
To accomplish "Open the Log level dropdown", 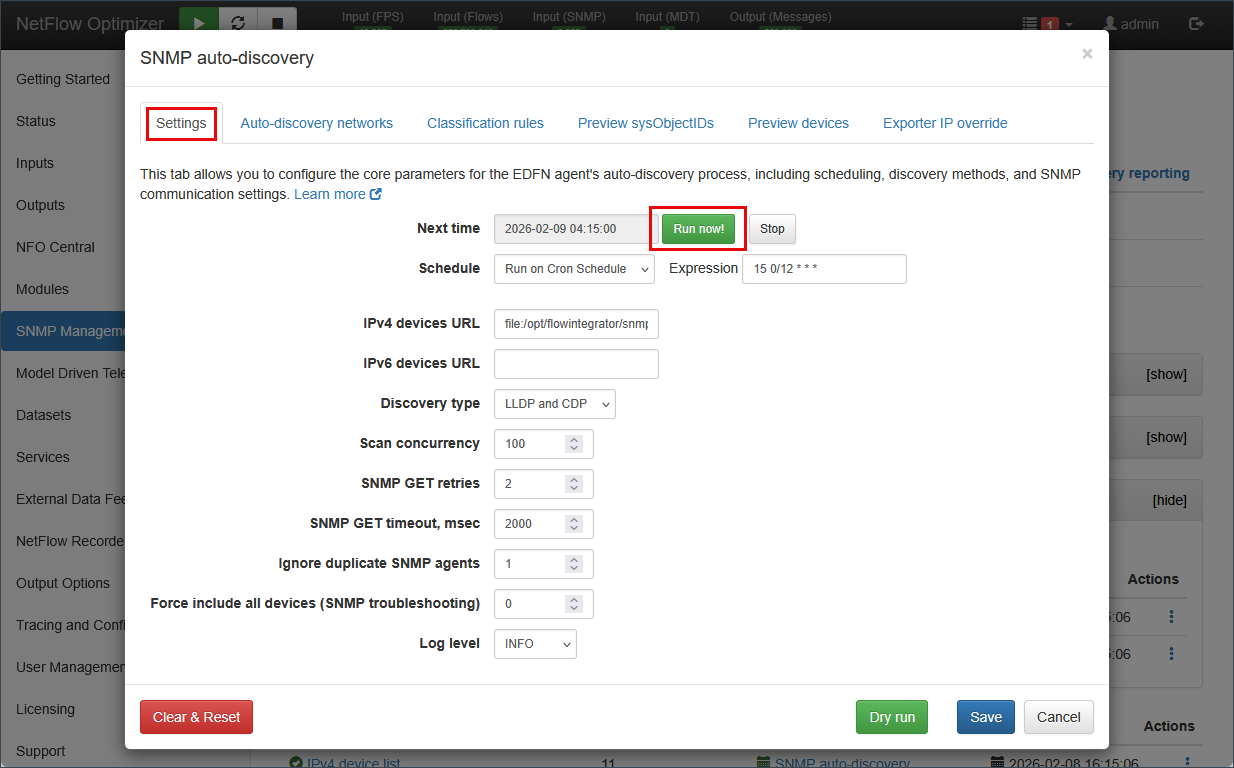I will click(x=535, y=644).
